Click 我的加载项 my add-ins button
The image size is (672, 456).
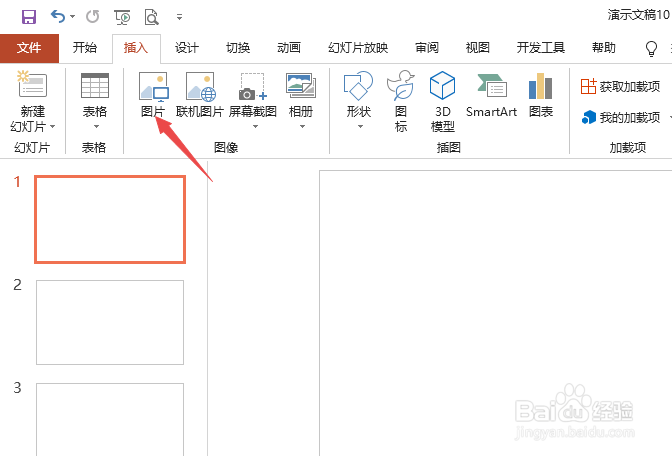[620, 117]
